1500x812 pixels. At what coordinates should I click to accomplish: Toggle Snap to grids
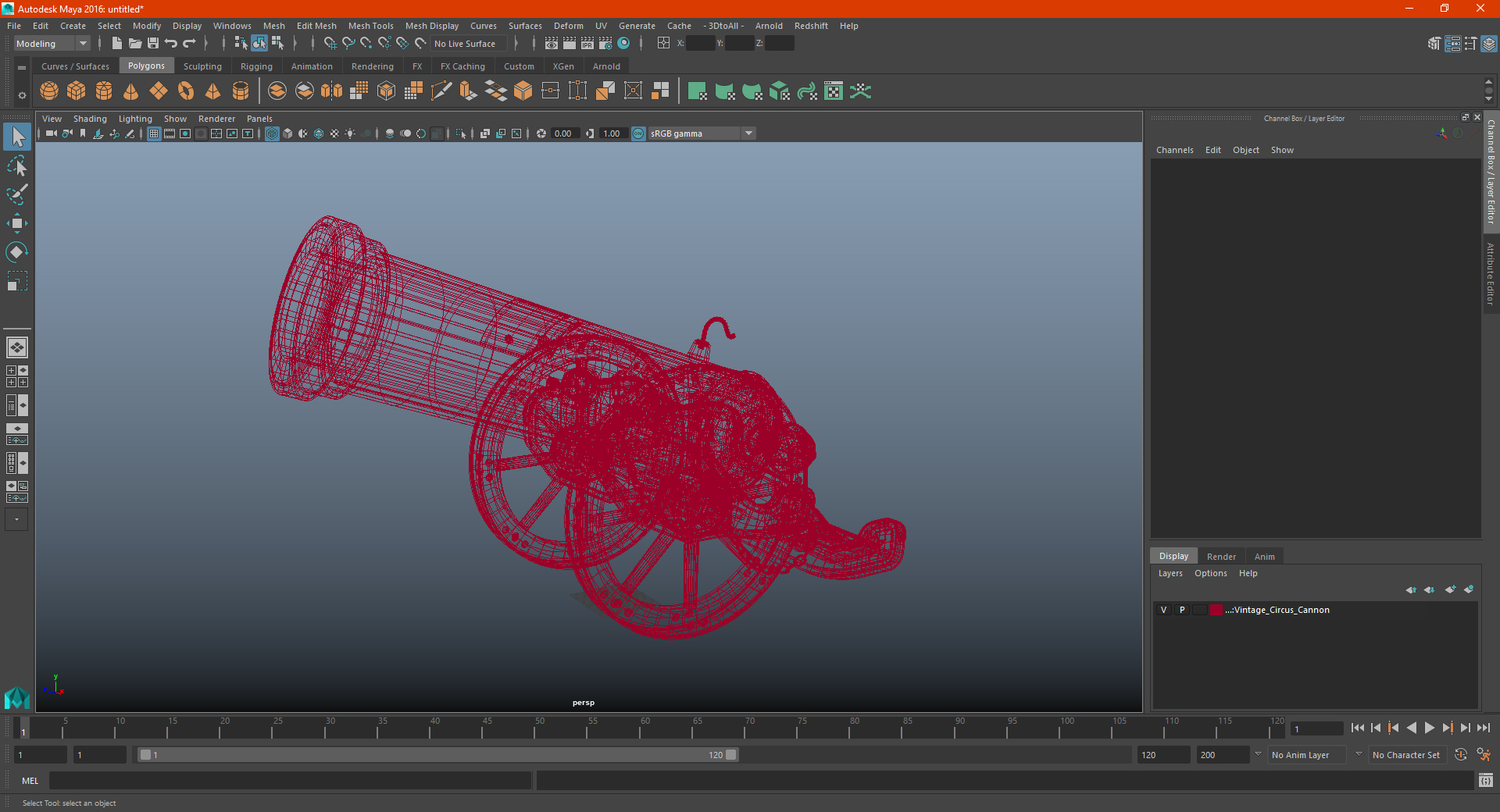click(x=330, y=44)
